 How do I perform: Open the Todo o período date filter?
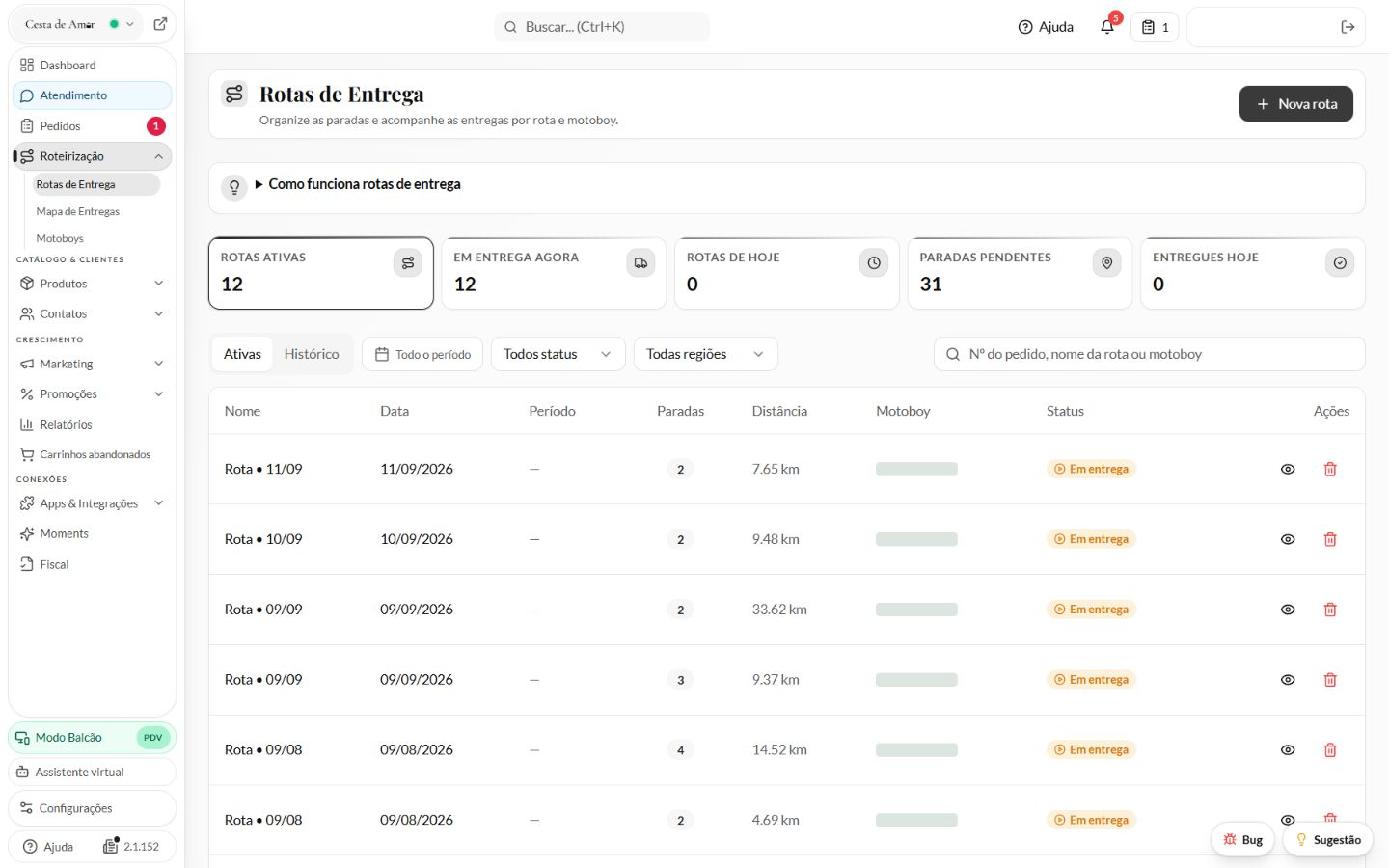pos(422,354)
